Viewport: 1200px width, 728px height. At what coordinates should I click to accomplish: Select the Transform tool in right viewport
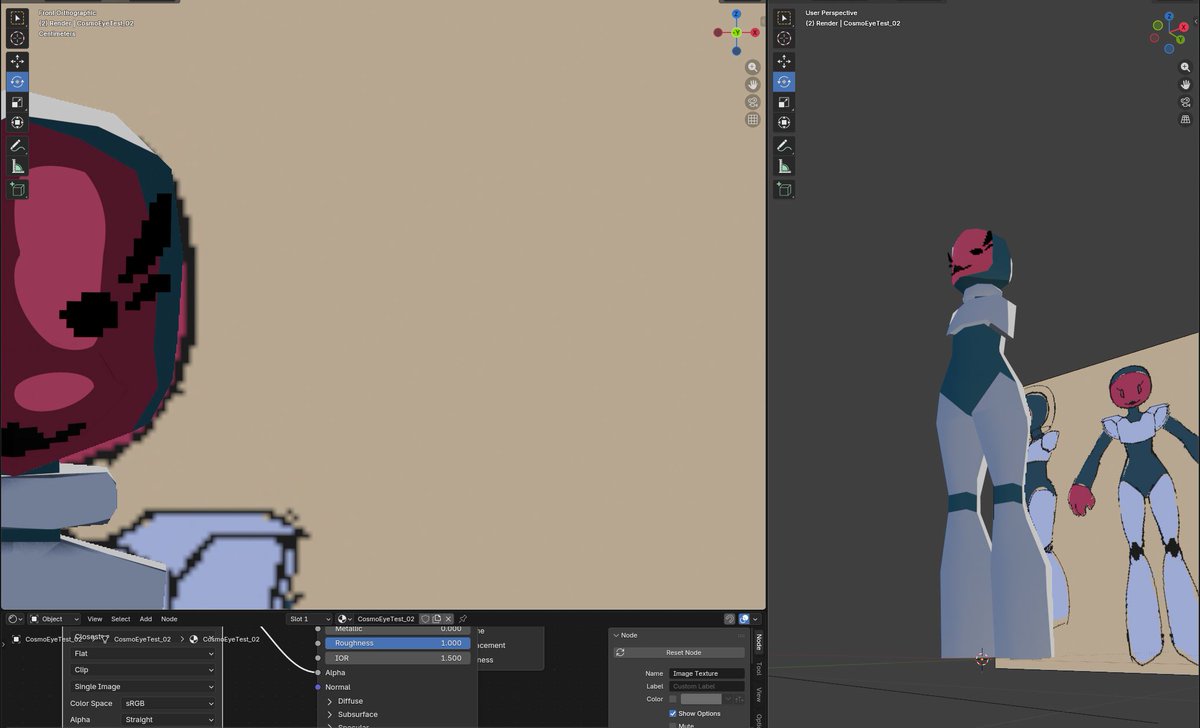(x=784, y=123)
